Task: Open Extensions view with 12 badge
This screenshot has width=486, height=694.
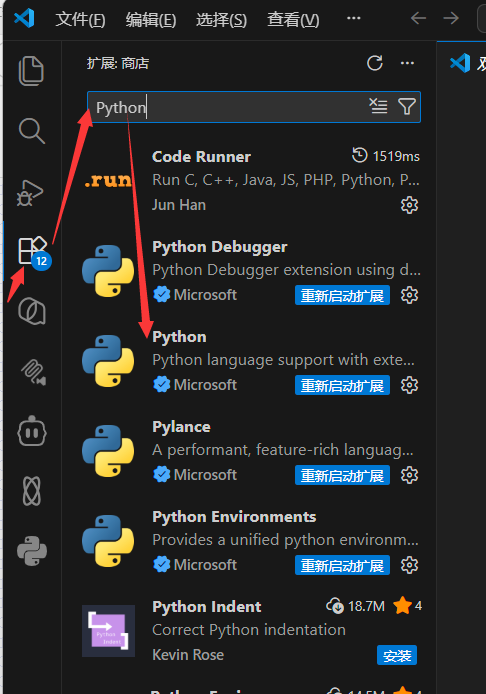Action: (x=34, y=252)
